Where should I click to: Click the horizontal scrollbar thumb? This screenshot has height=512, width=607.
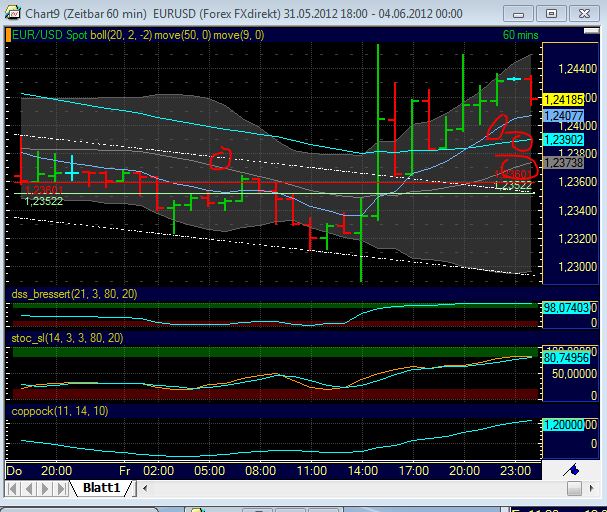click(574, 488)
